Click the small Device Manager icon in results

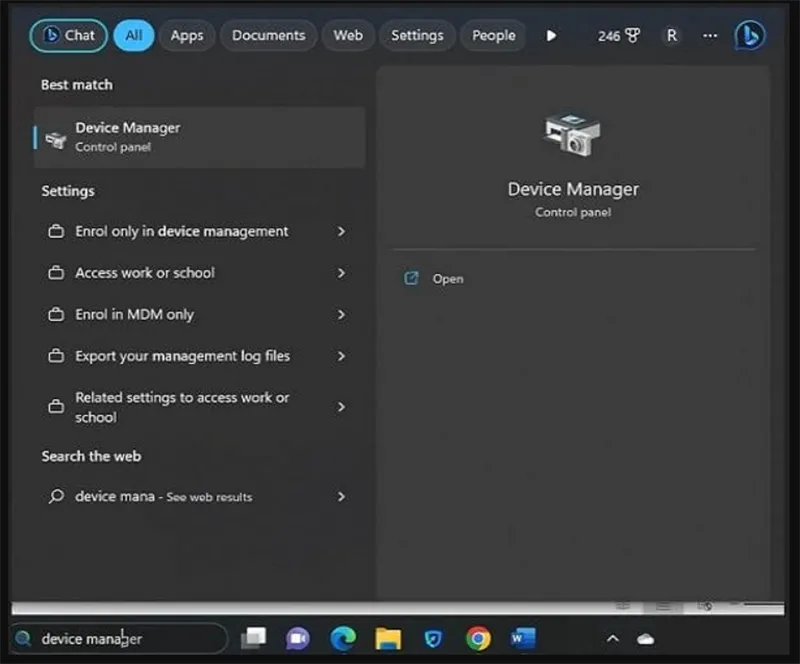56,139
